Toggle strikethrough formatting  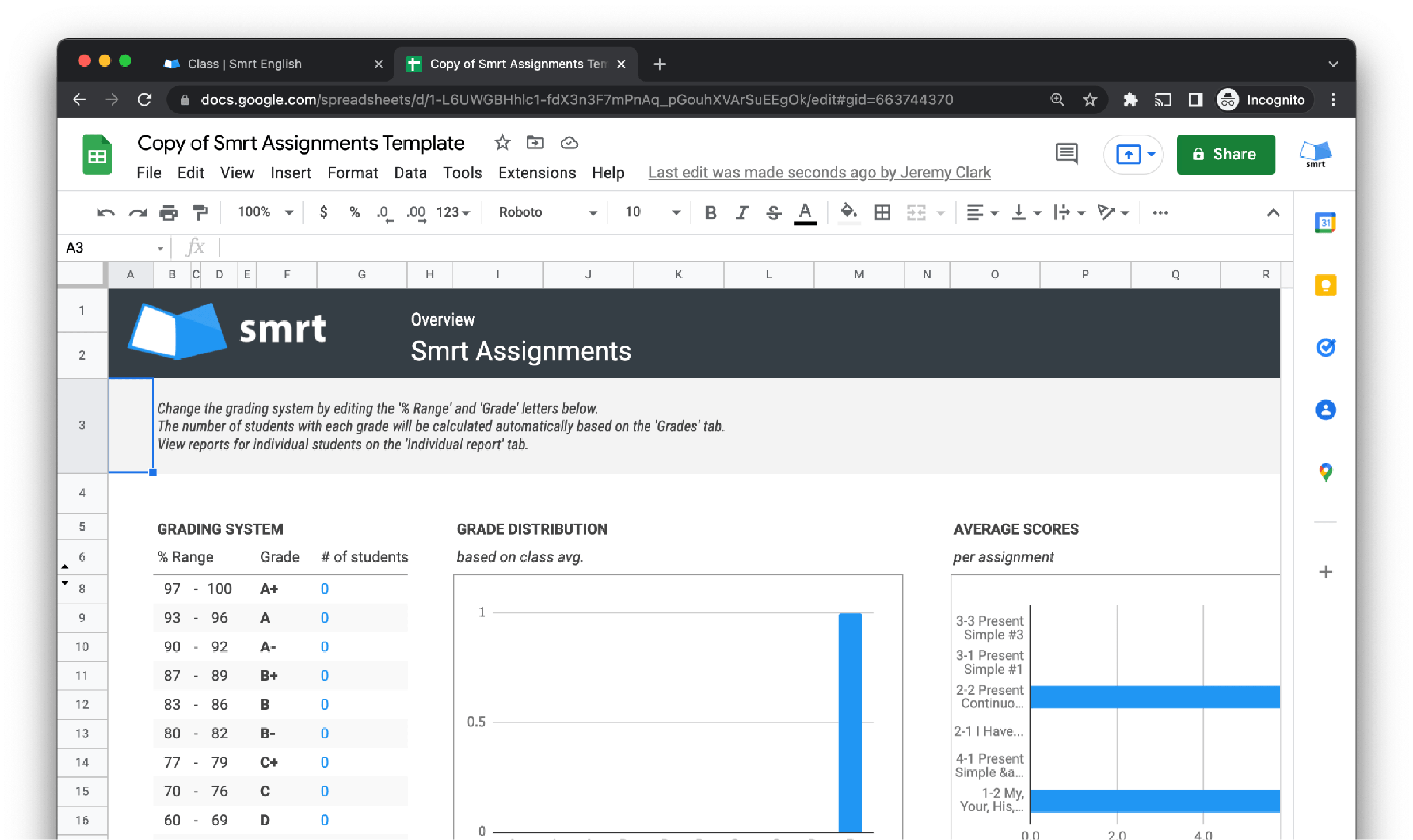[x=774, y=212]
